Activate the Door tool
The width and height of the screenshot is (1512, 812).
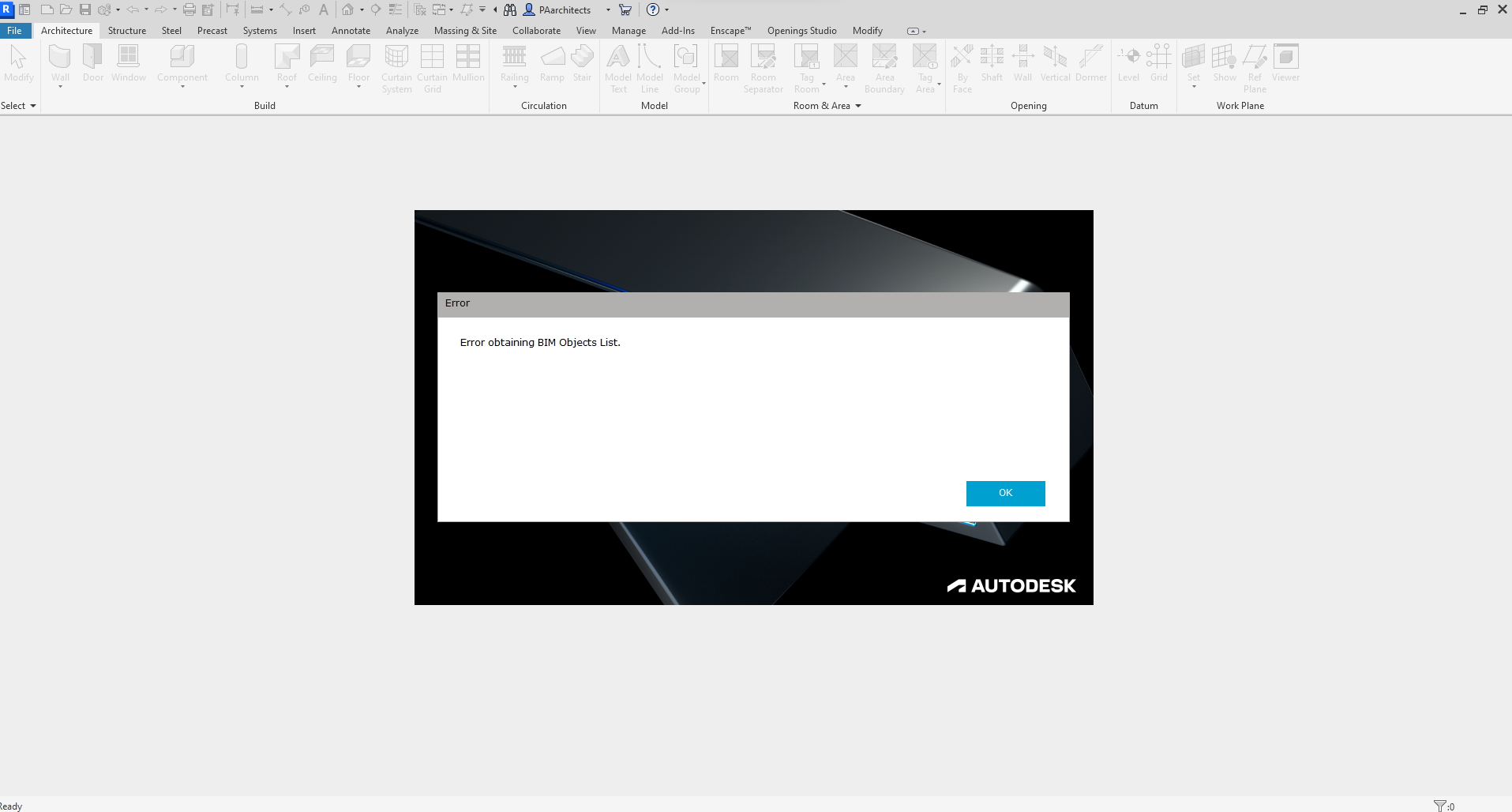tap(92, 63)
